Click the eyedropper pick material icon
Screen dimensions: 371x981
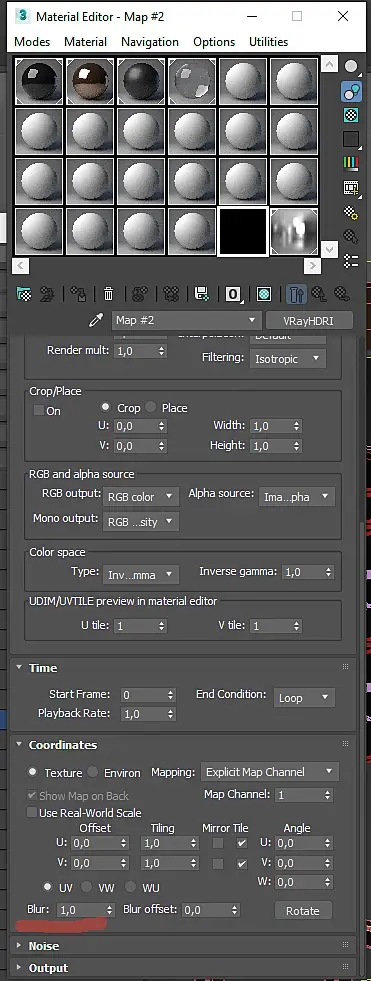coord(95,321)
